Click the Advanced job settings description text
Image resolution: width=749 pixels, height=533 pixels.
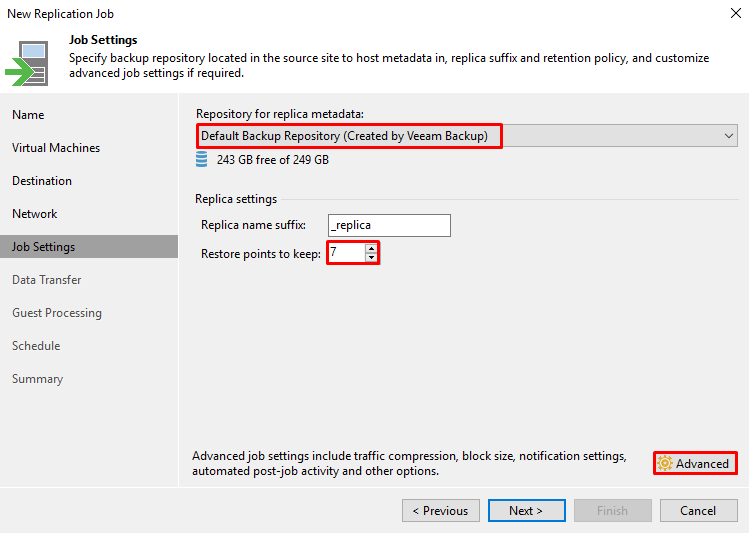409,463
